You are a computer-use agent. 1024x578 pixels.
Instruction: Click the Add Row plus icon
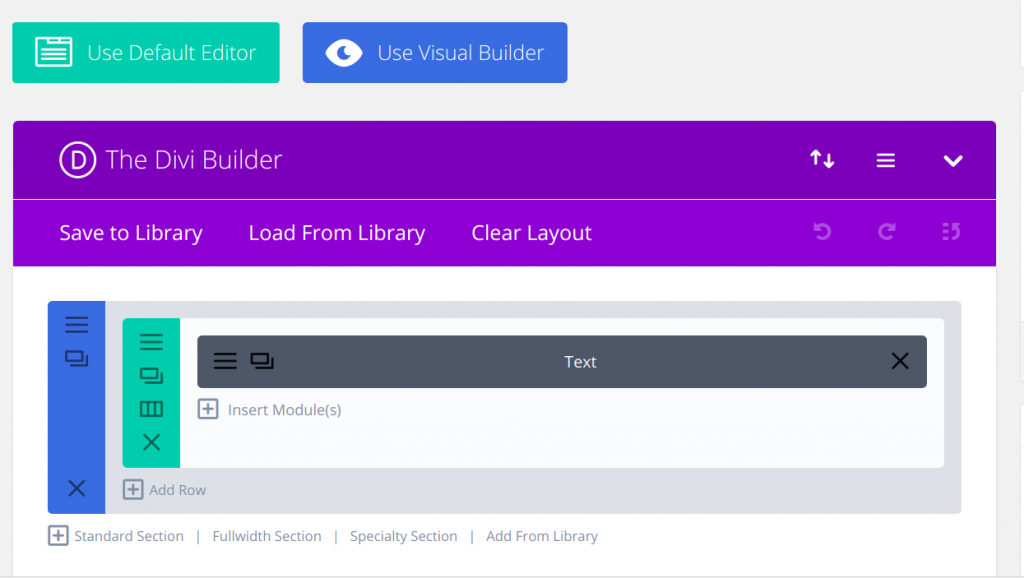(x=133, y=489)
